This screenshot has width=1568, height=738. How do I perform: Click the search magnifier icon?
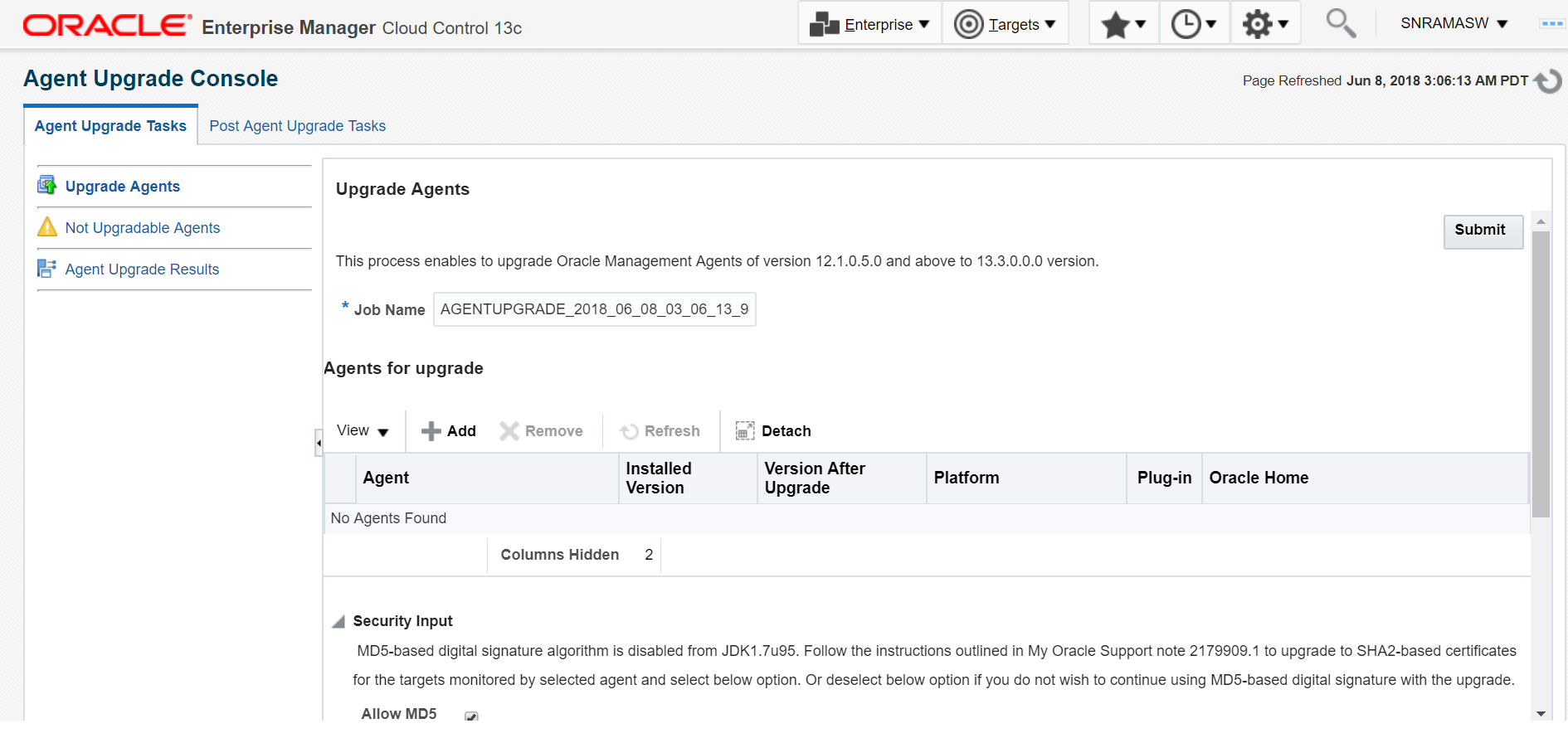pyautogui.click(x=1341, y=23)
